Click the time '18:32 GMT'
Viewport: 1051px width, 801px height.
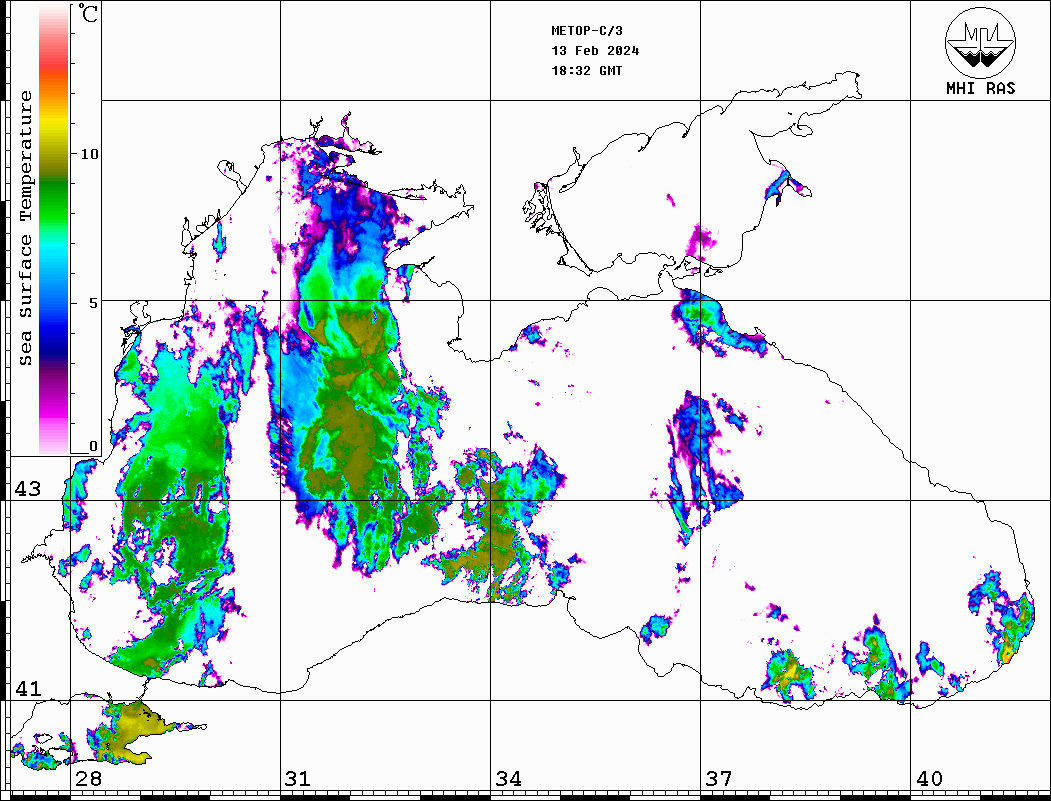(586, 70)
